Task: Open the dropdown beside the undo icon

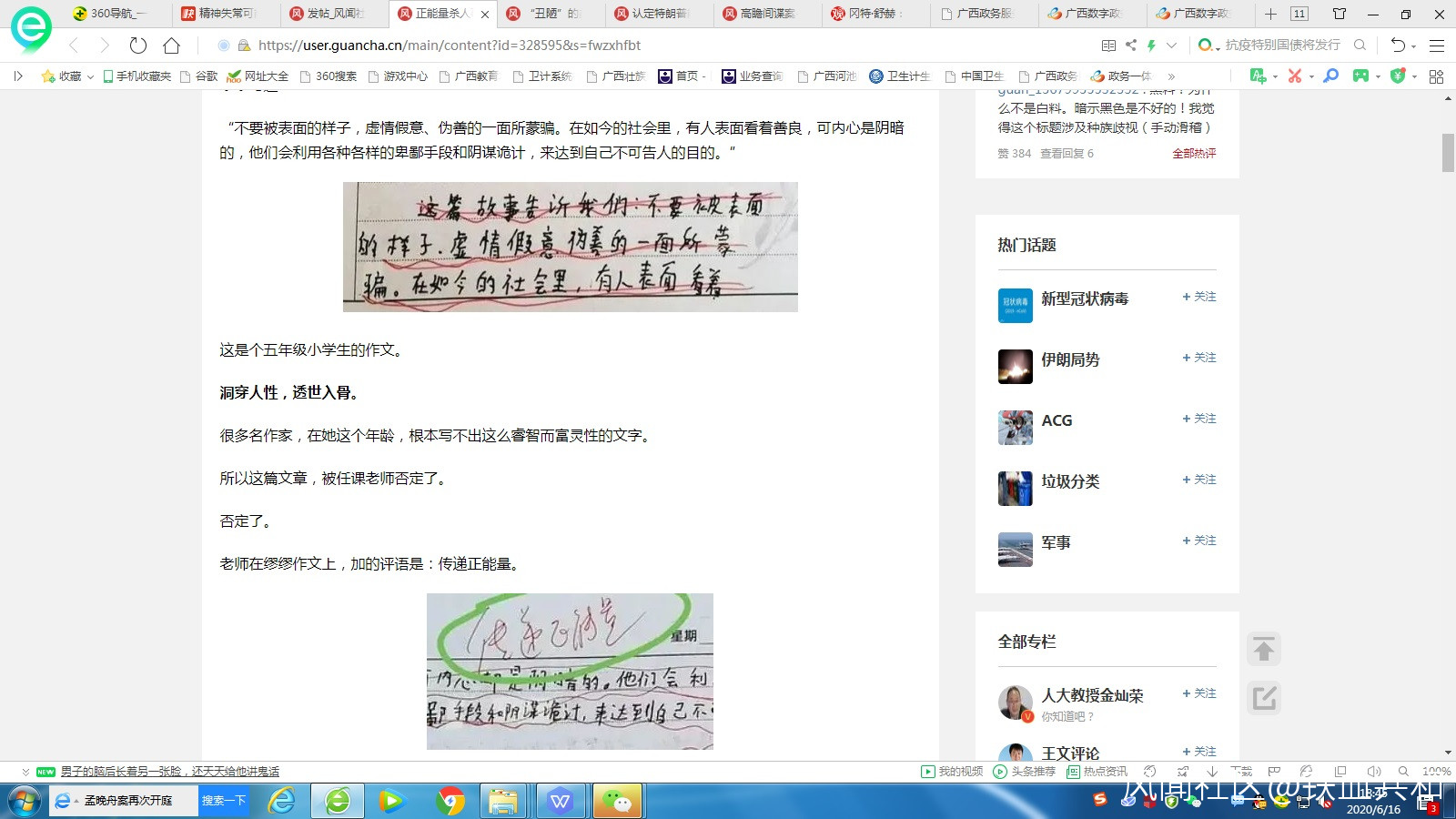Action: (x=1413, y=46)
